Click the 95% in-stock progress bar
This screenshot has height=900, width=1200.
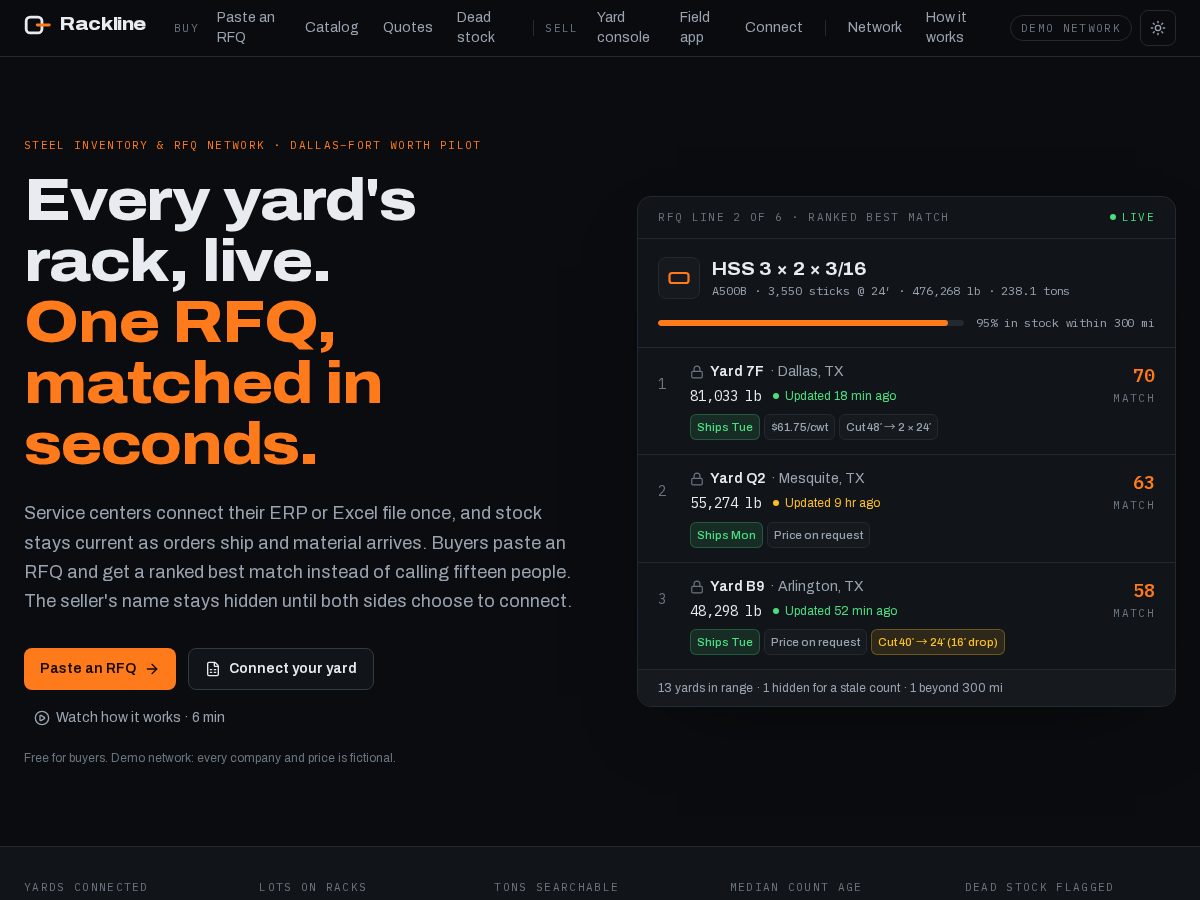[811, 323]
